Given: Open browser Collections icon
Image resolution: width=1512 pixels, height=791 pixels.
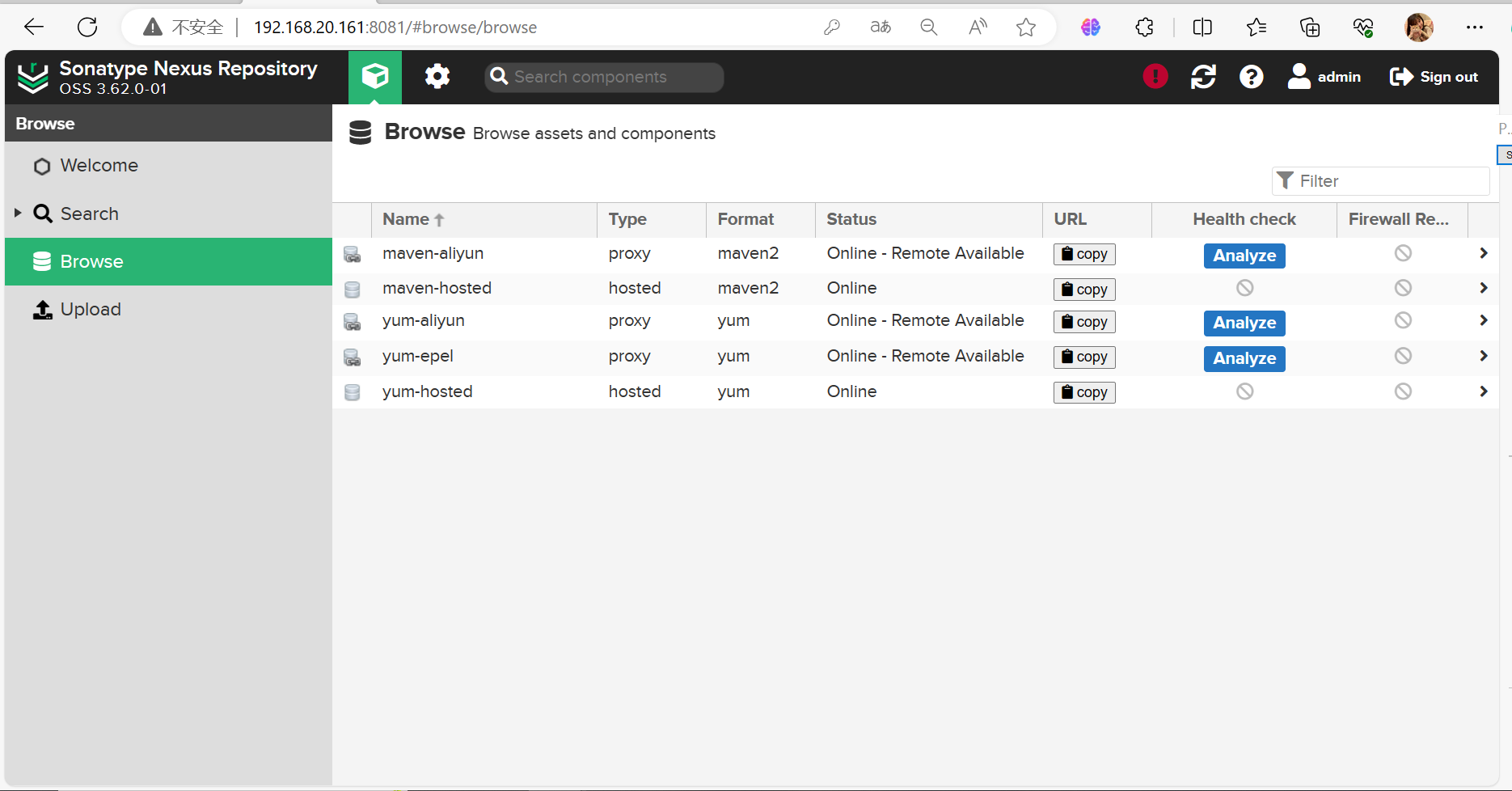Looking at the screenshot, I should click(x=1310, y=27).
